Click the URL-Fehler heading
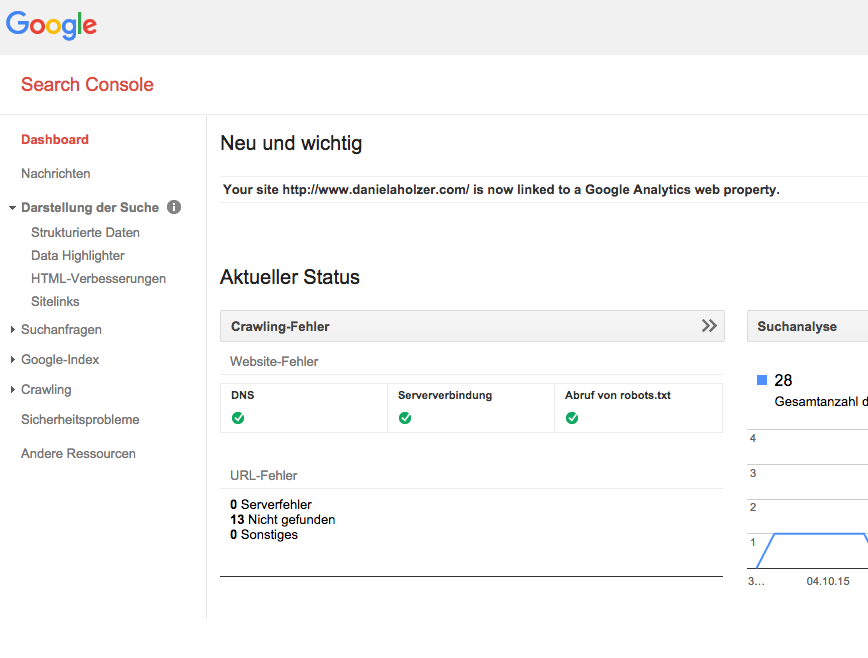Viewport: 868px width, 658px height. 264,475
